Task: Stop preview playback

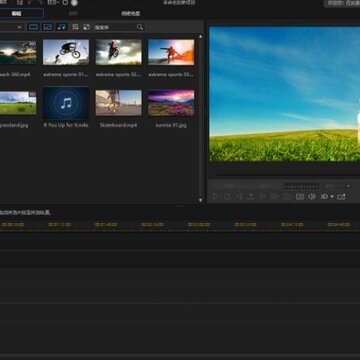Action: [x=227, y=197]
